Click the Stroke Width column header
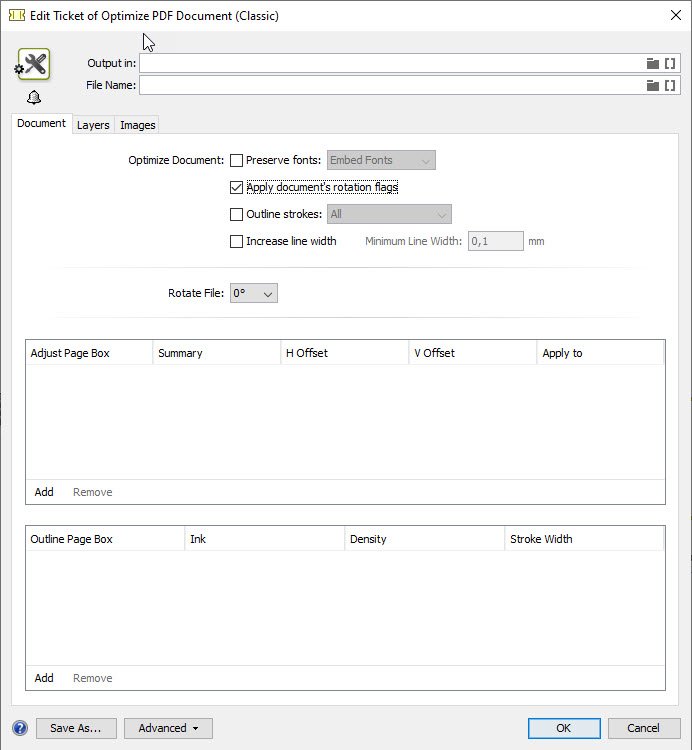692x750 pixels. pos(584,539)
